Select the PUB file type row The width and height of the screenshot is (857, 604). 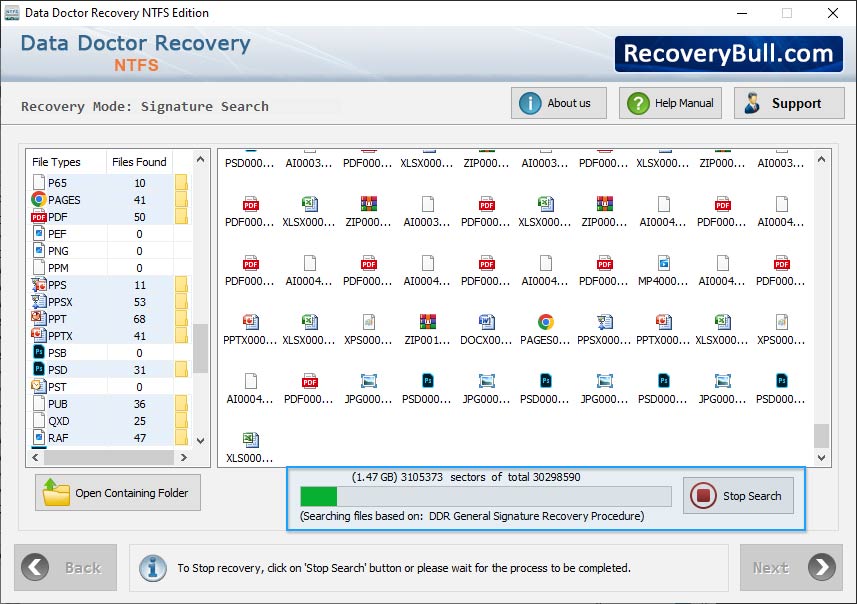(109, 404)
